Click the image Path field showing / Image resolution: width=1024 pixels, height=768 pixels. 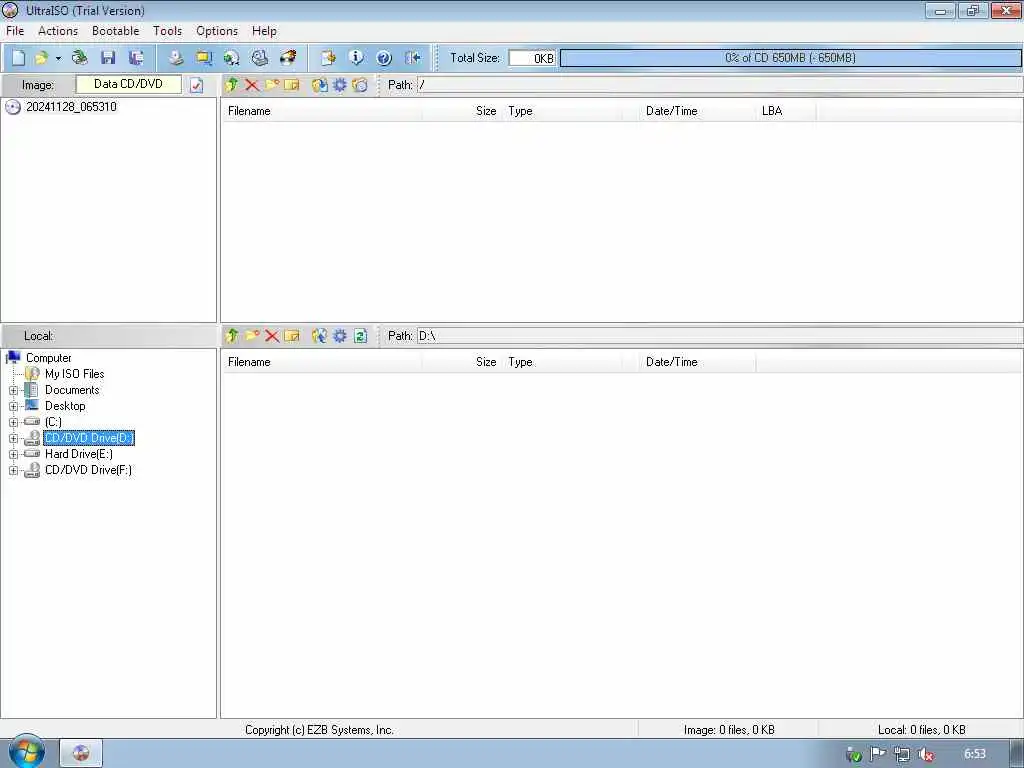pyautogui.click(x=720, y=85)
